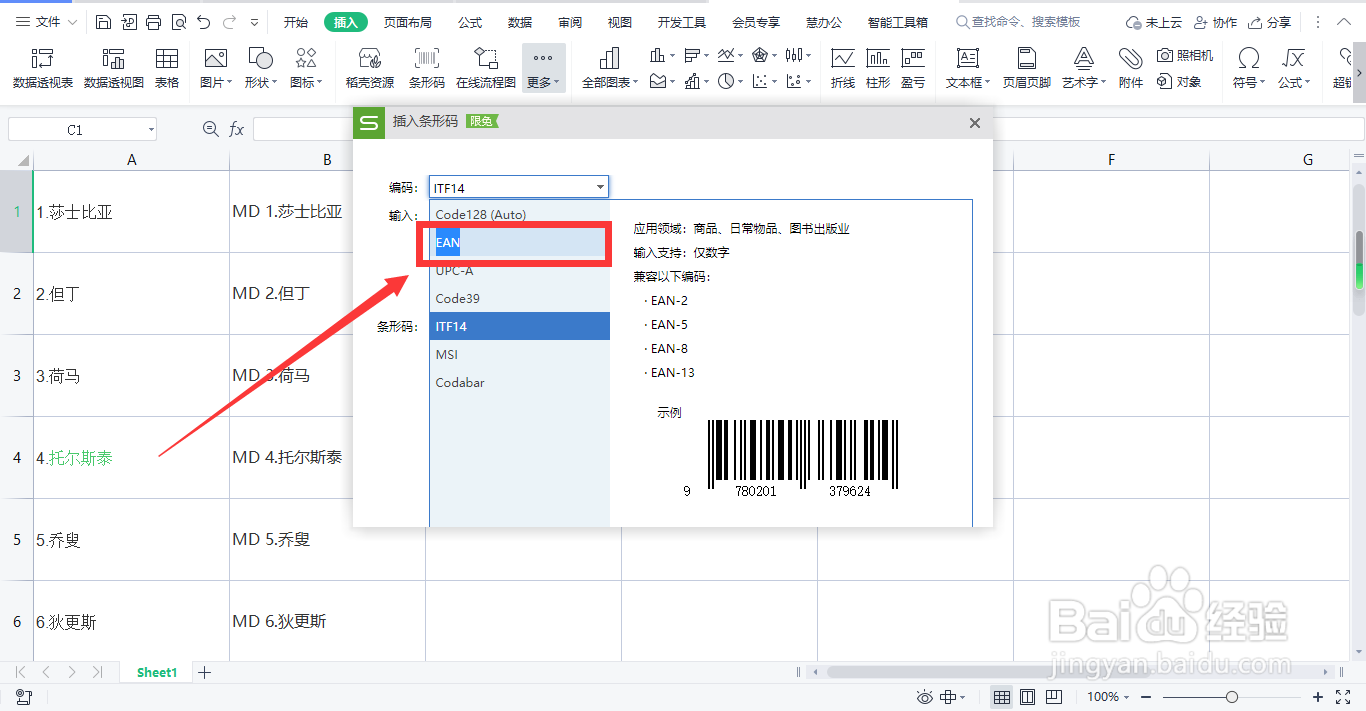1366x711 pixels.
Task: Select Code128 (Auto) in encoding list
Action: [520, 214]
